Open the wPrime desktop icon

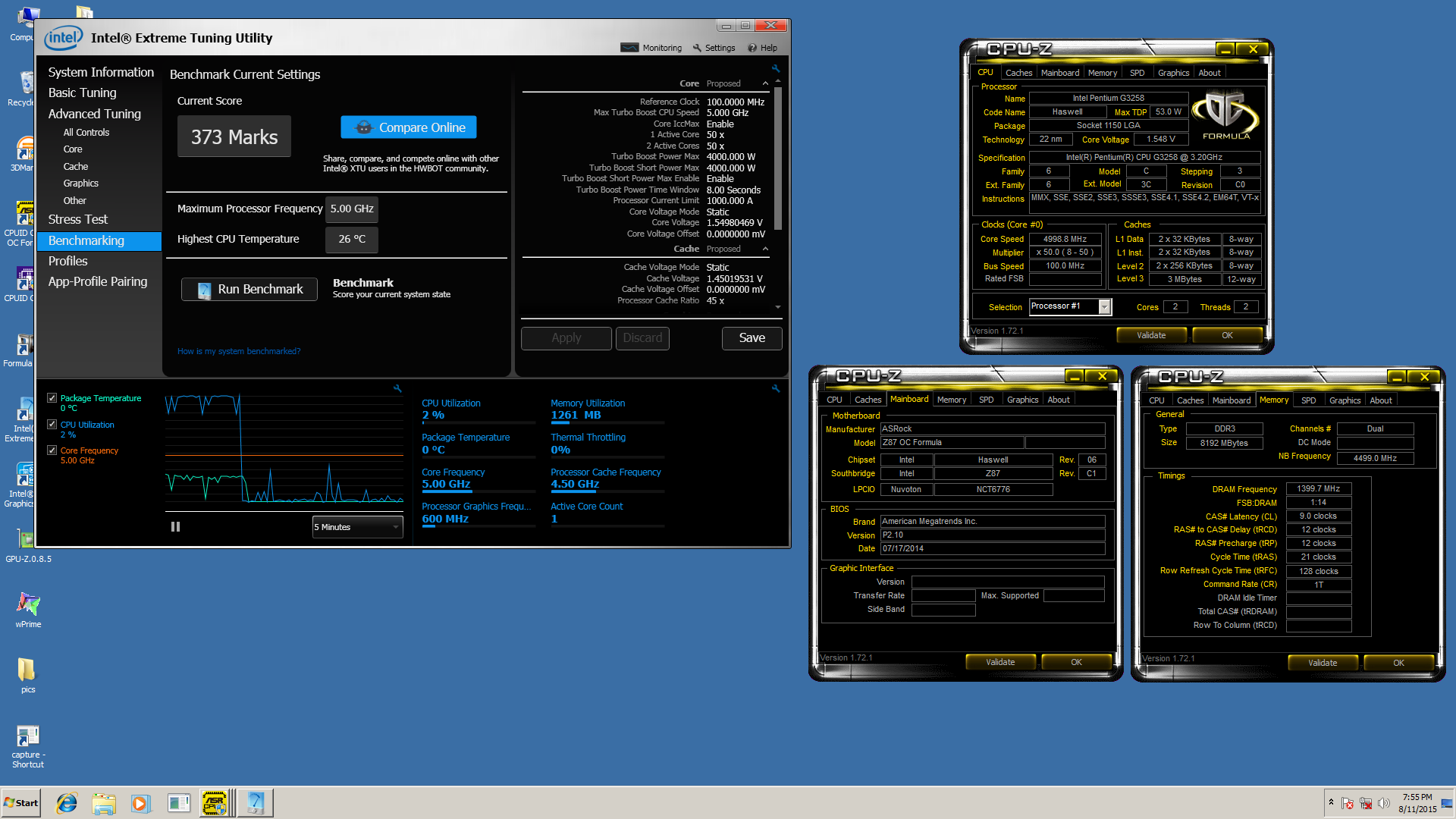click(28, 609)
